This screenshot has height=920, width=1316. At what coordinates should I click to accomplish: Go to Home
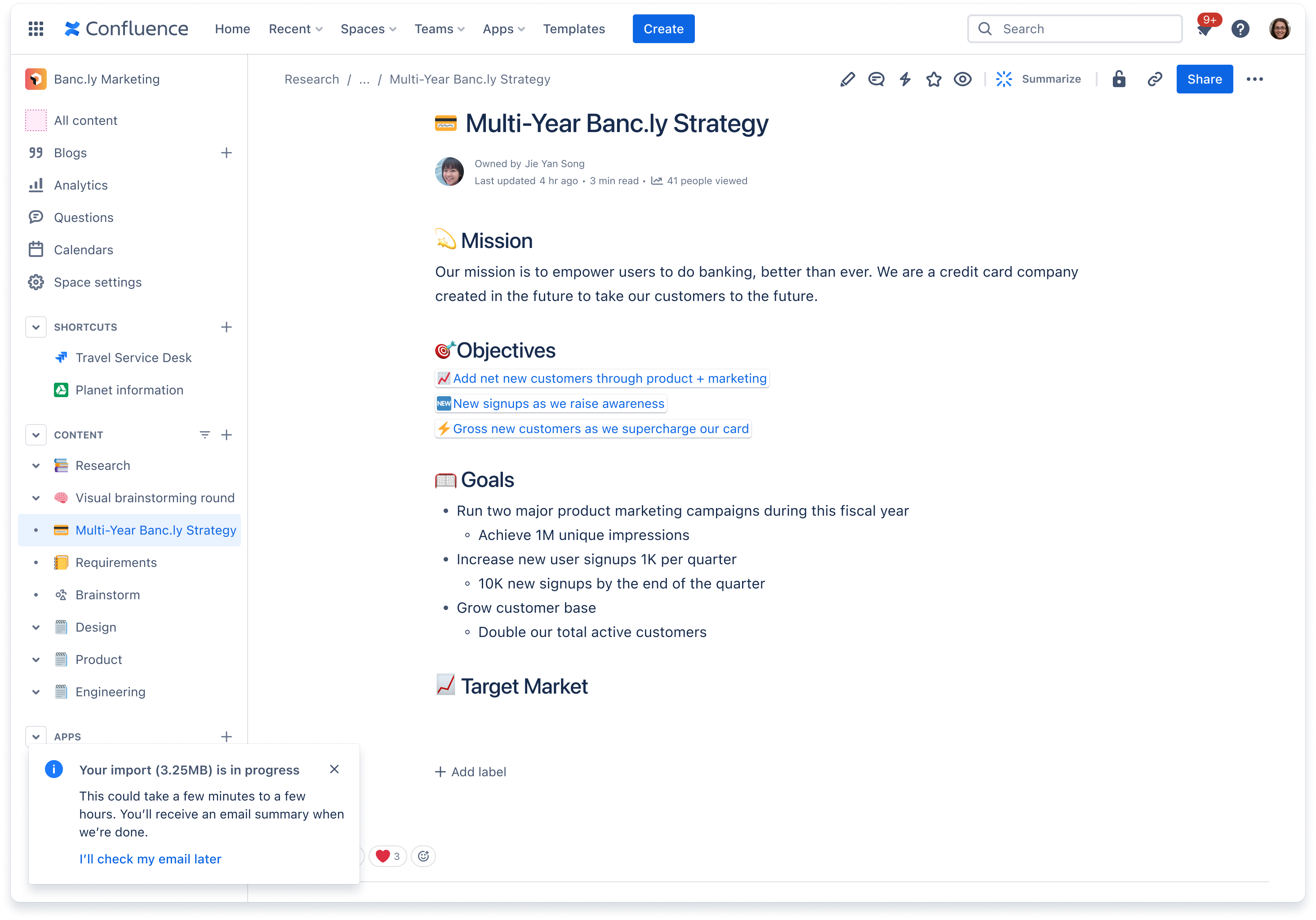pyautogui.click(x=232, y=29)
